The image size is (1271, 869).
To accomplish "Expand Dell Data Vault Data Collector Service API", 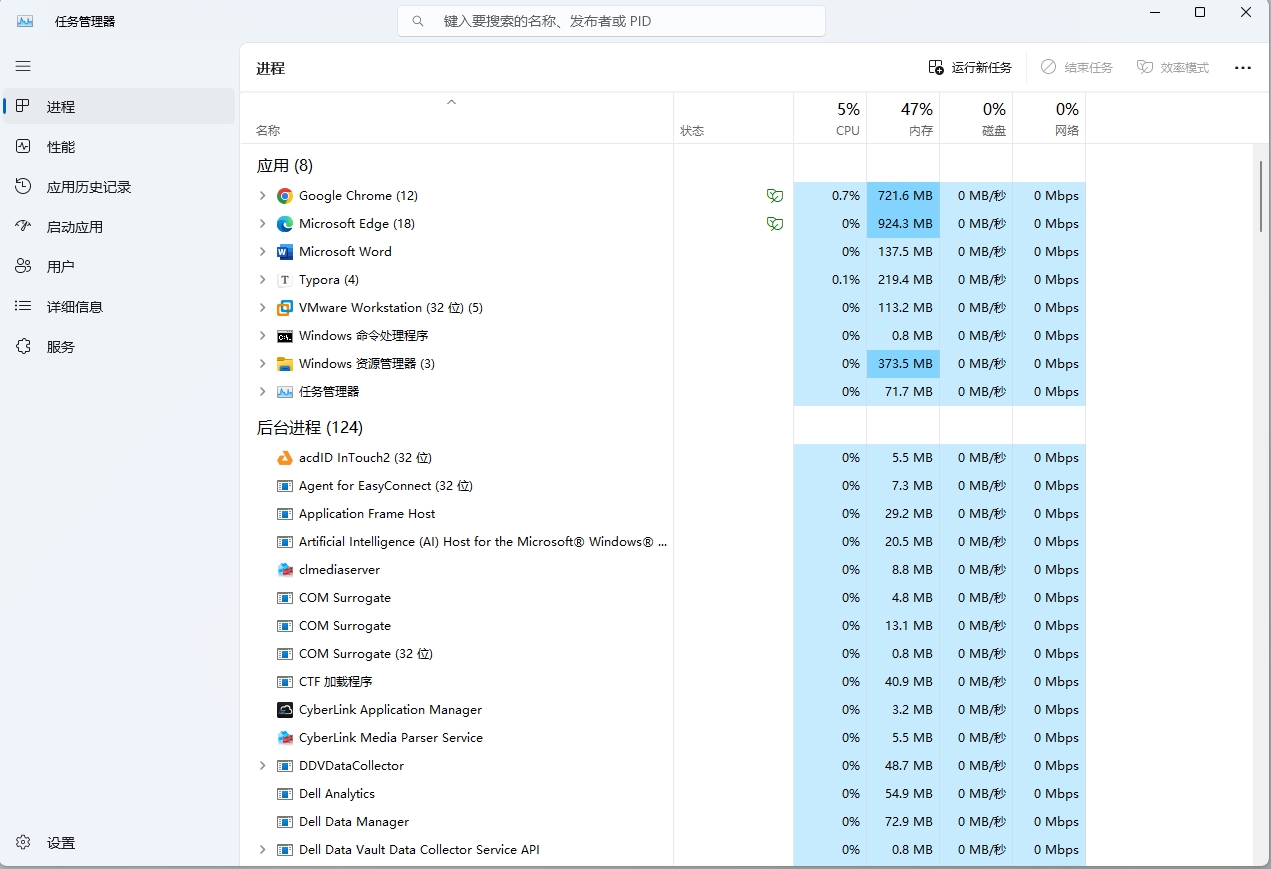I will coord(263,850).
